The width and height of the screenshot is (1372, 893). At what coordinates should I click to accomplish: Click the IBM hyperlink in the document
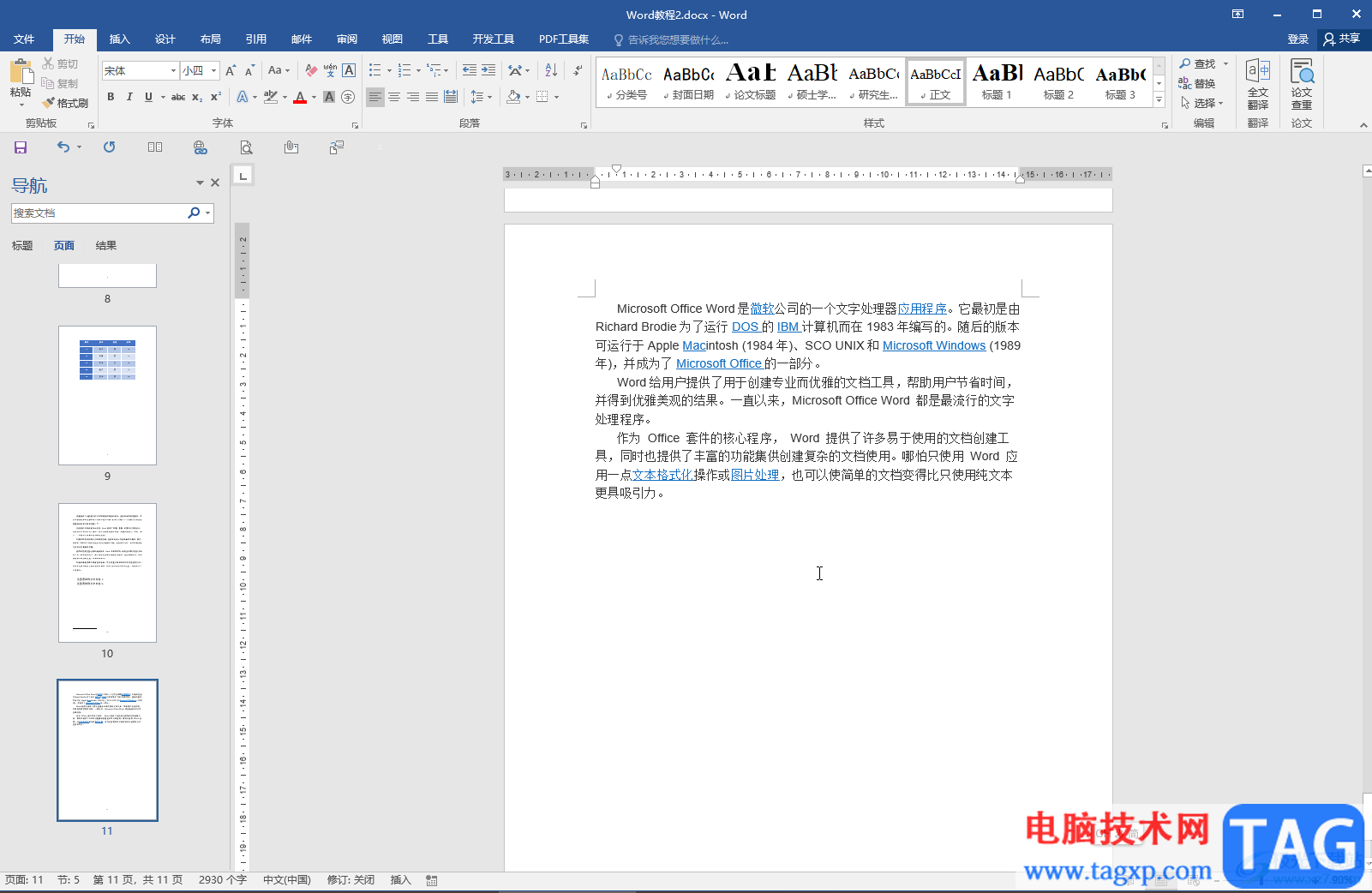point(788,327)
